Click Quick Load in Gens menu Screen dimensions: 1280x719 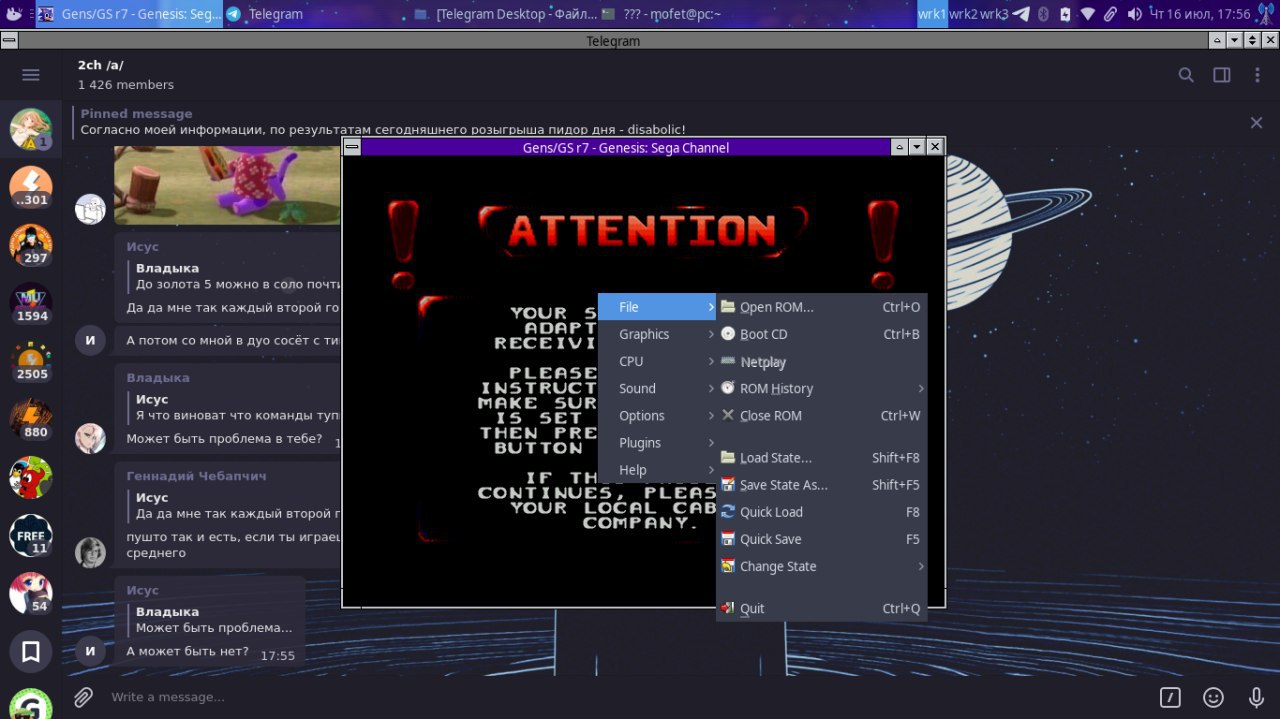[x=822, y=511]
